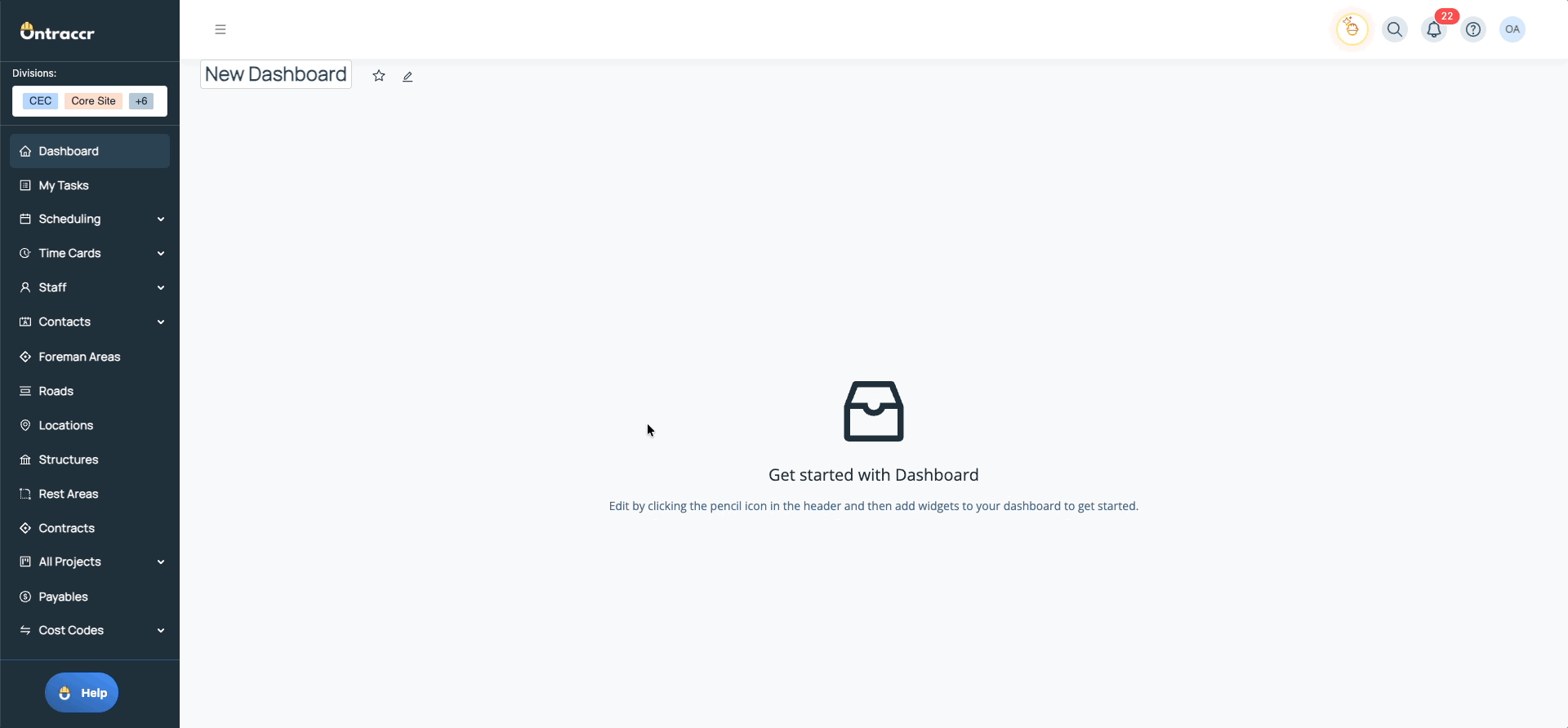Collapse sidebar with the hamburger icon
Screen dimensions: 1568x728
220,29
